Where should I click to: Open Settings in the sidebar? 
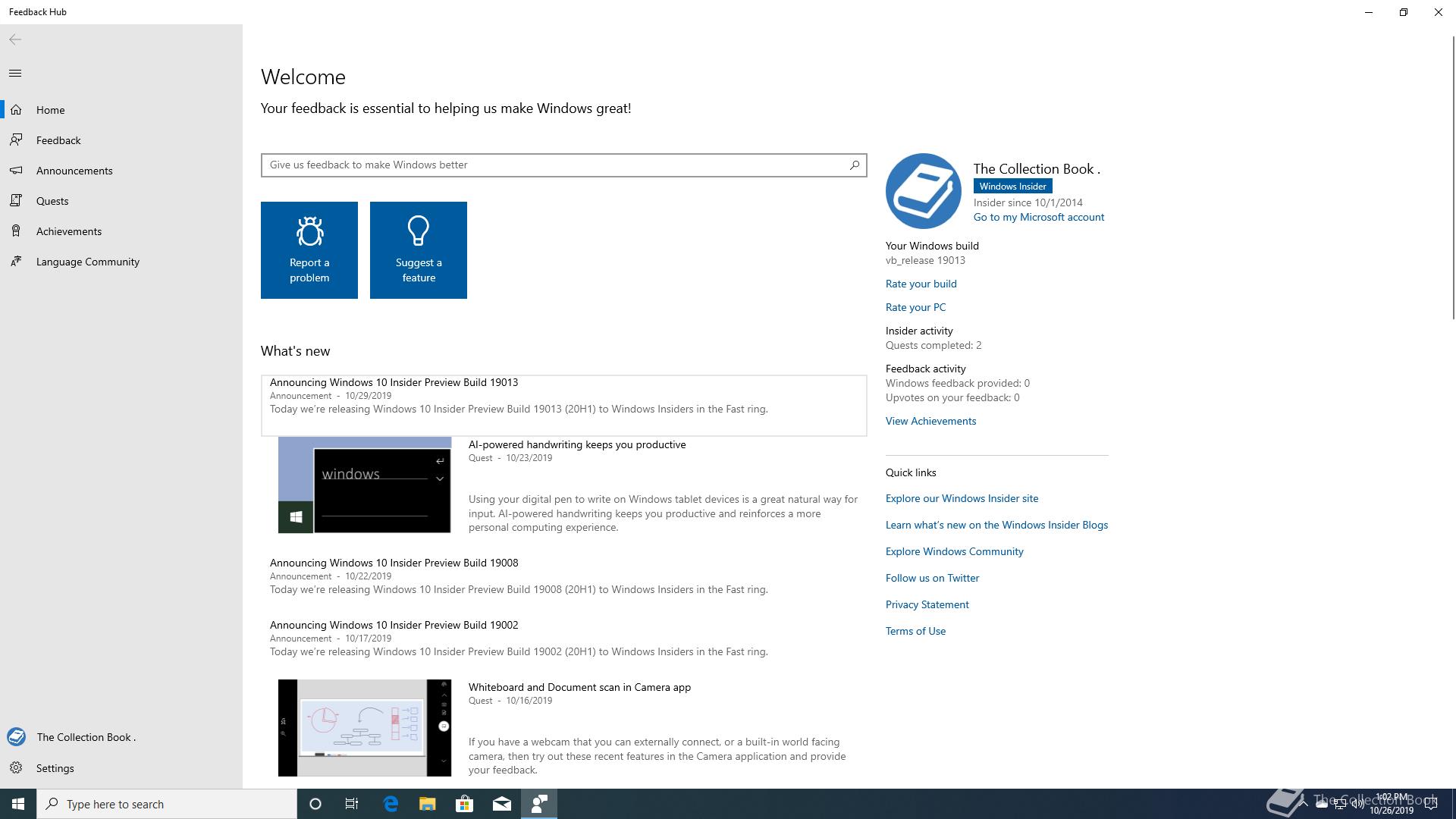coord(121,768)
